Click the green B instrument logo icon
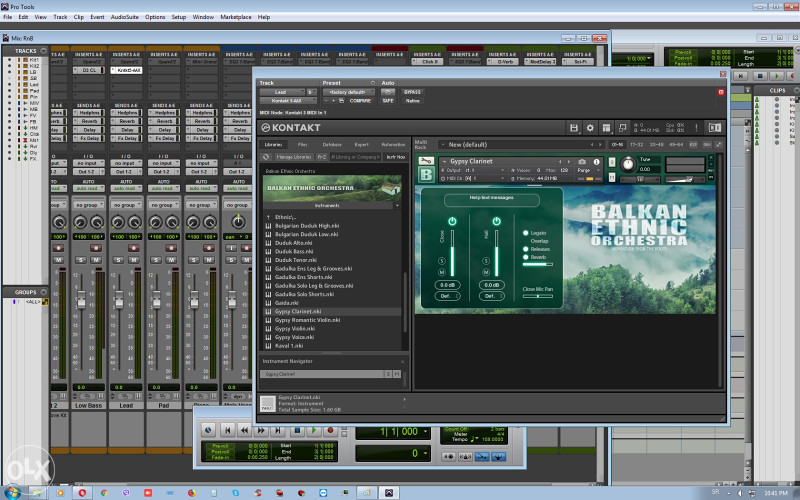Screen dimensions: 800x500 (426, 174)
